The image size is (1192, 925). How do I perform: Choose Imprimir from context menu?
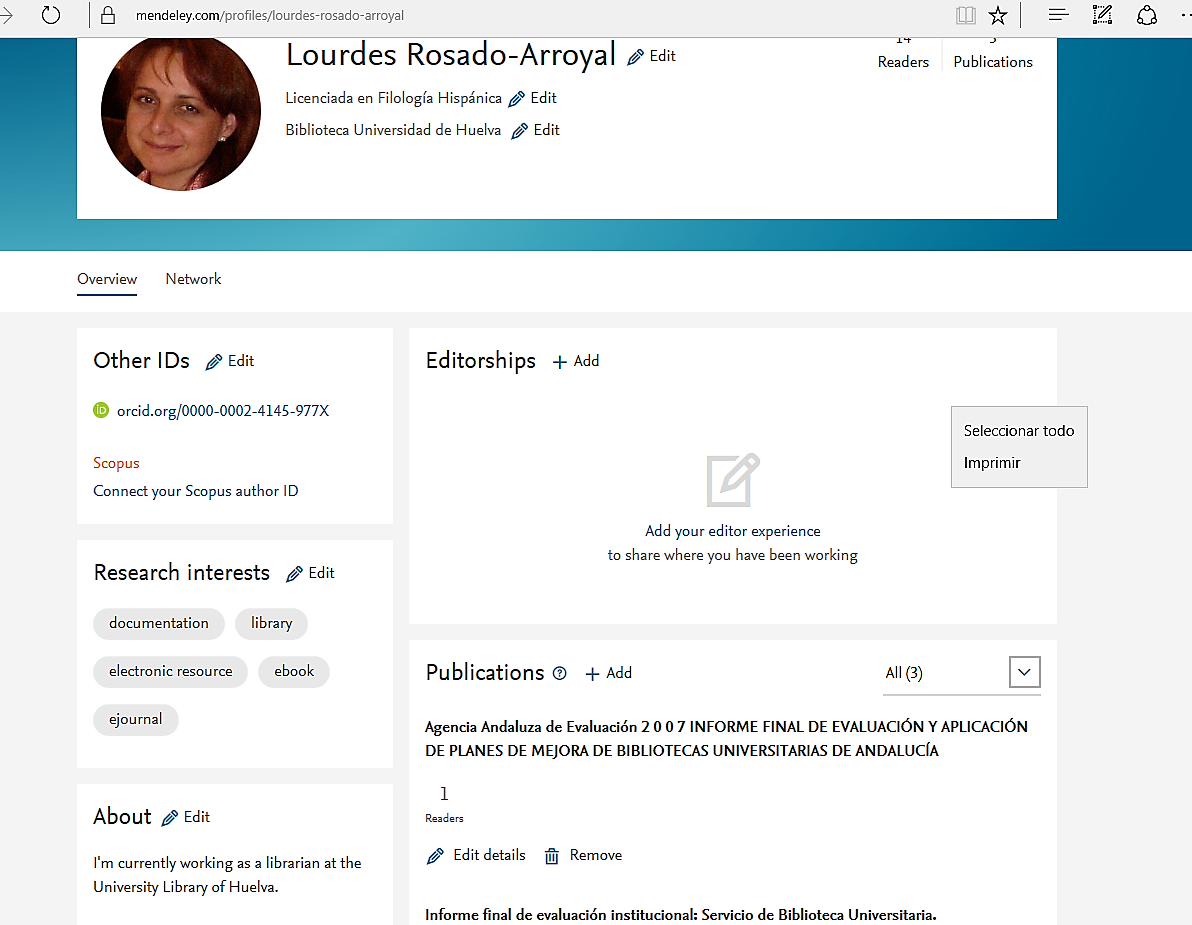(1019, 463)
